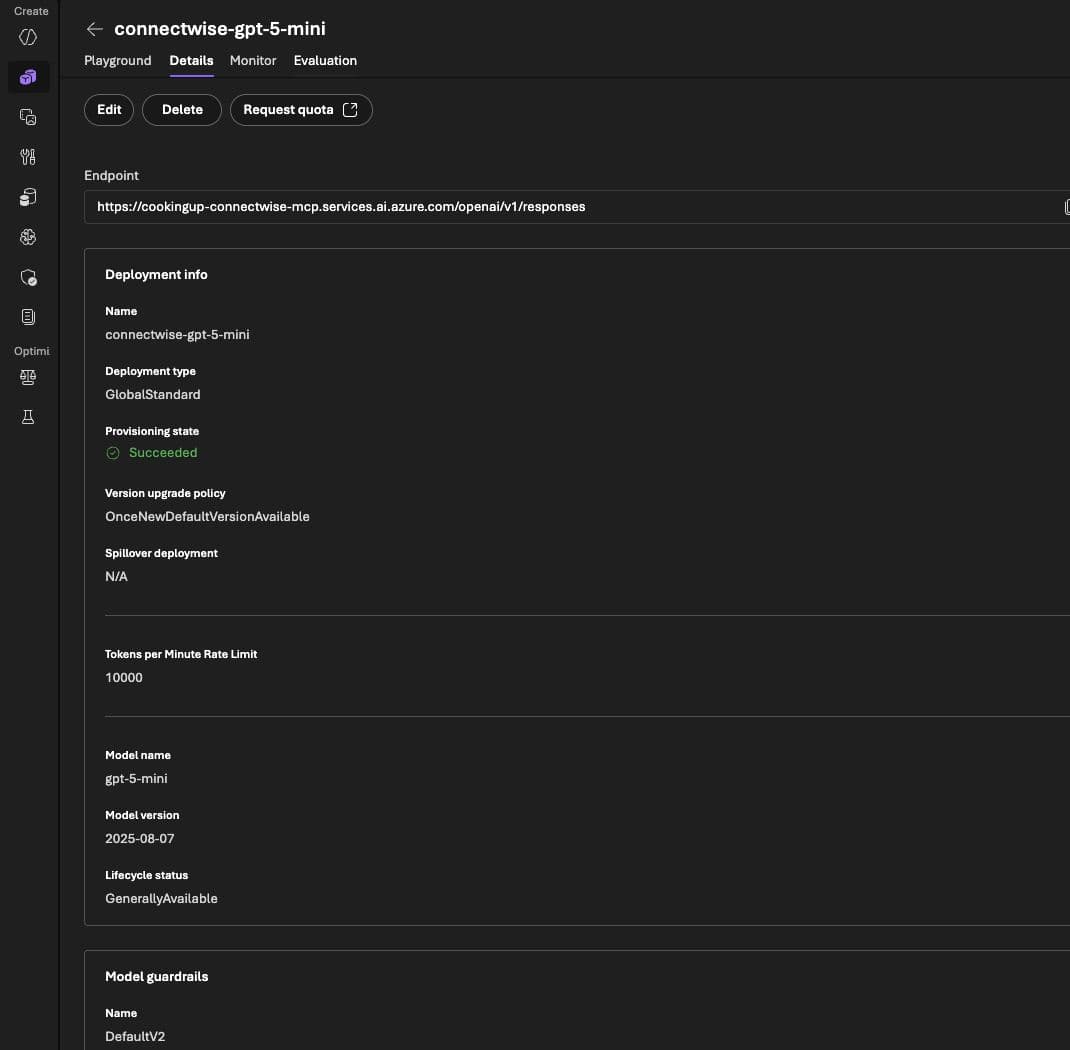The image size is (1070, 1050).
Task: Open the balance scale icon under Optimize
Action: (28, 377)
